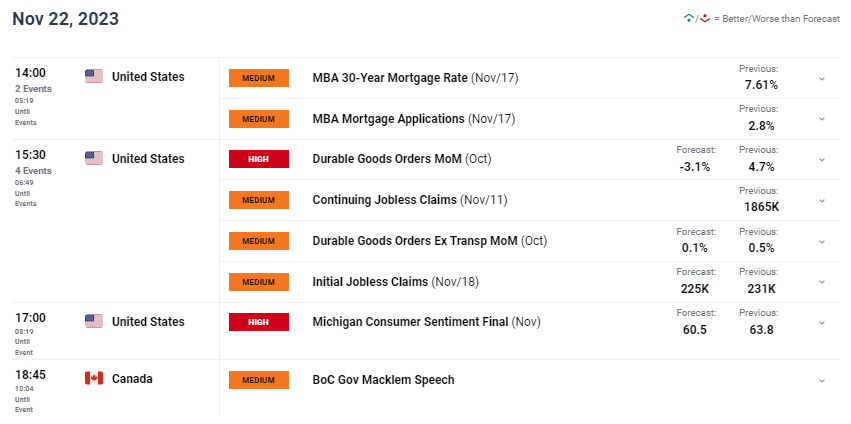The height and width of the screenshot is (424, 851).
Task: Open Durable Goods Orders Ex Transp MoM
Action: [430, 241]
